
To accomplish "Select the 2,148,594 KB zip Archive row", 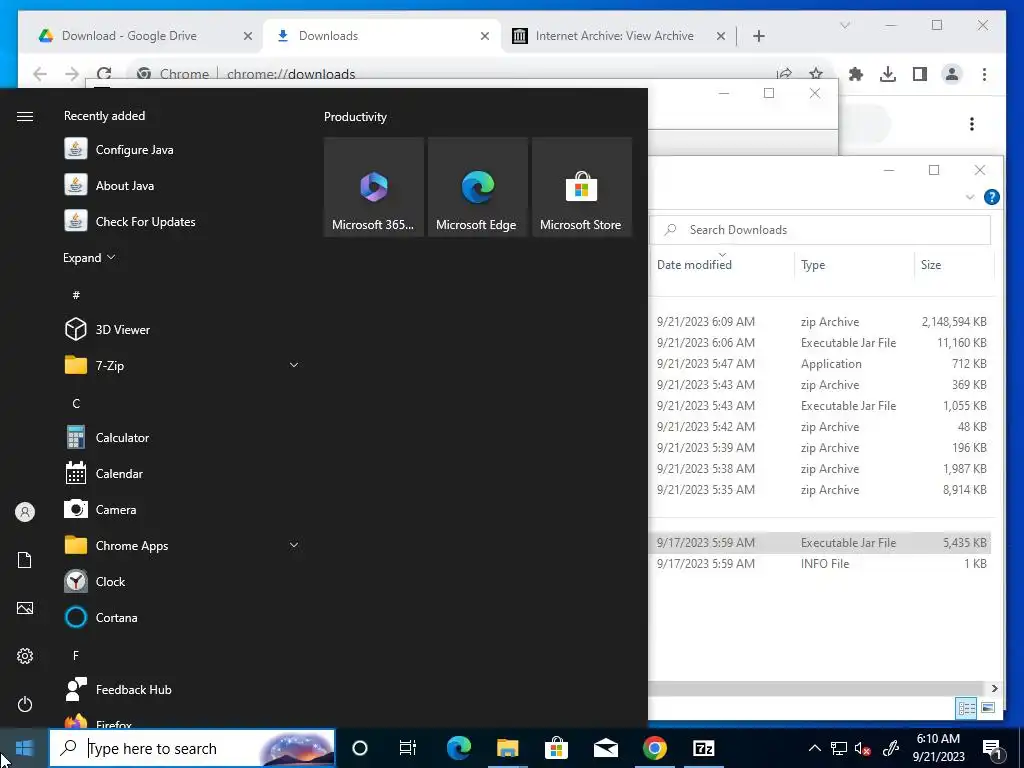I will 821,322.
